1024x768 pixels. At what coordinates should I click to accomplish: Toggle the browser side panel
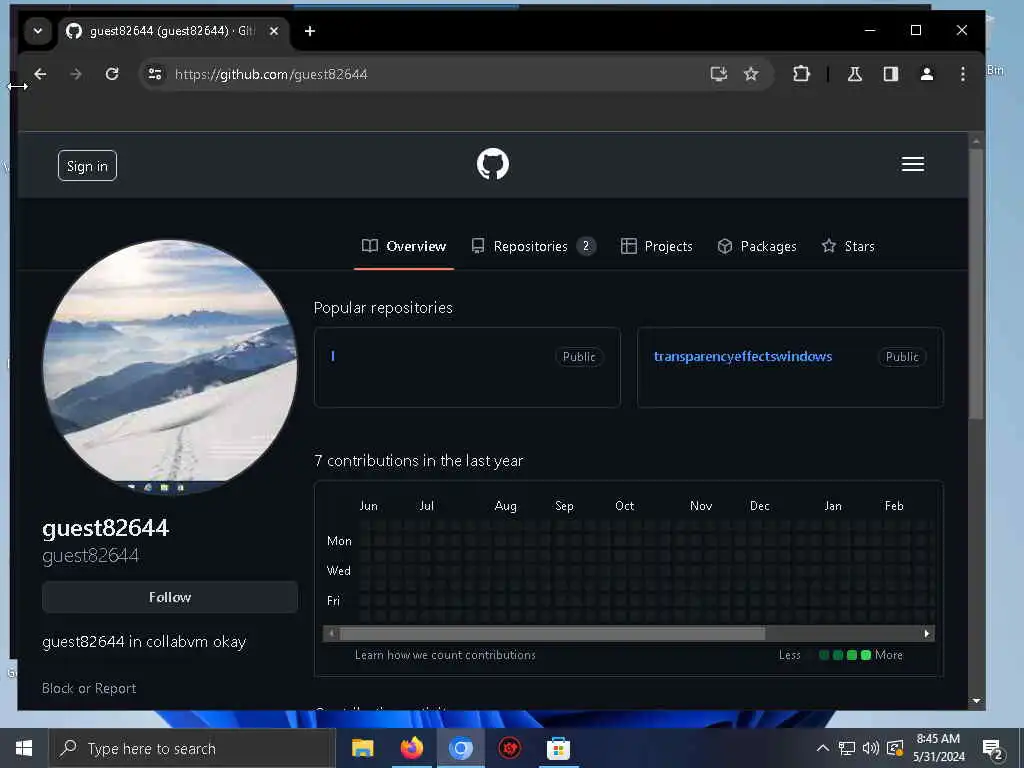[x=891, y=74]
